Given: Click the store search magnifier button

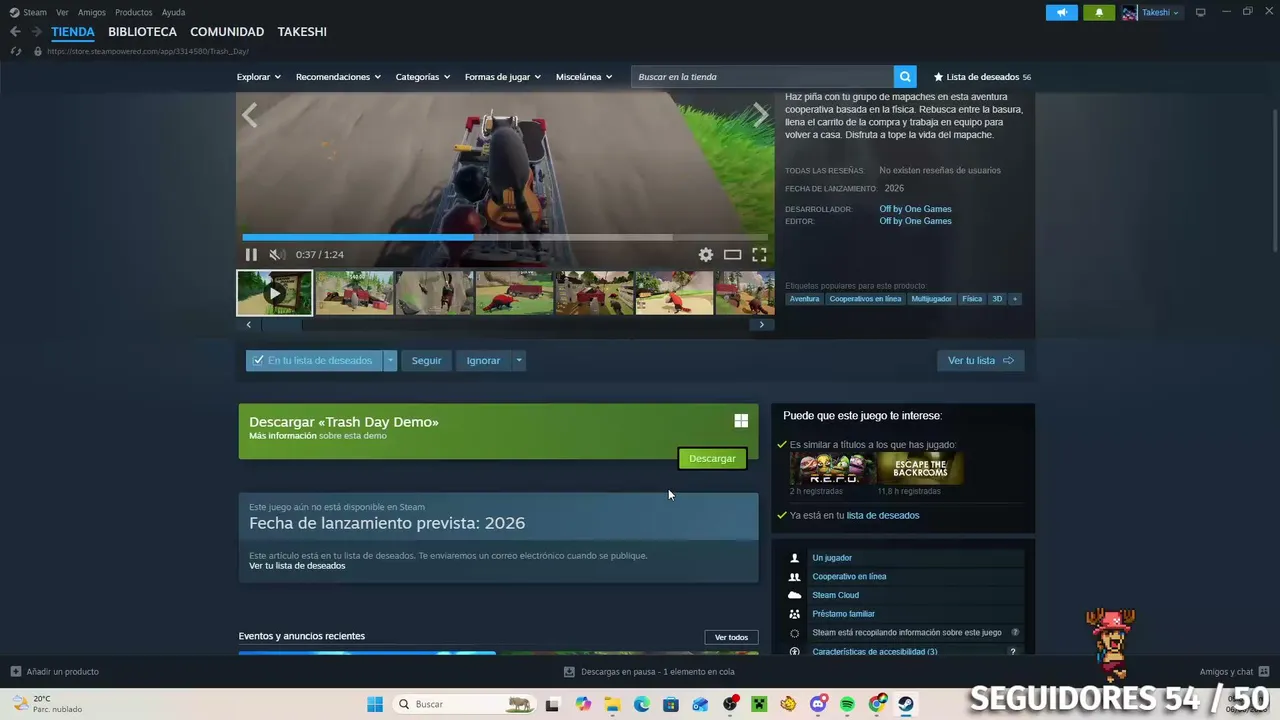Looking at the screenshot, I should click(905, 77).
